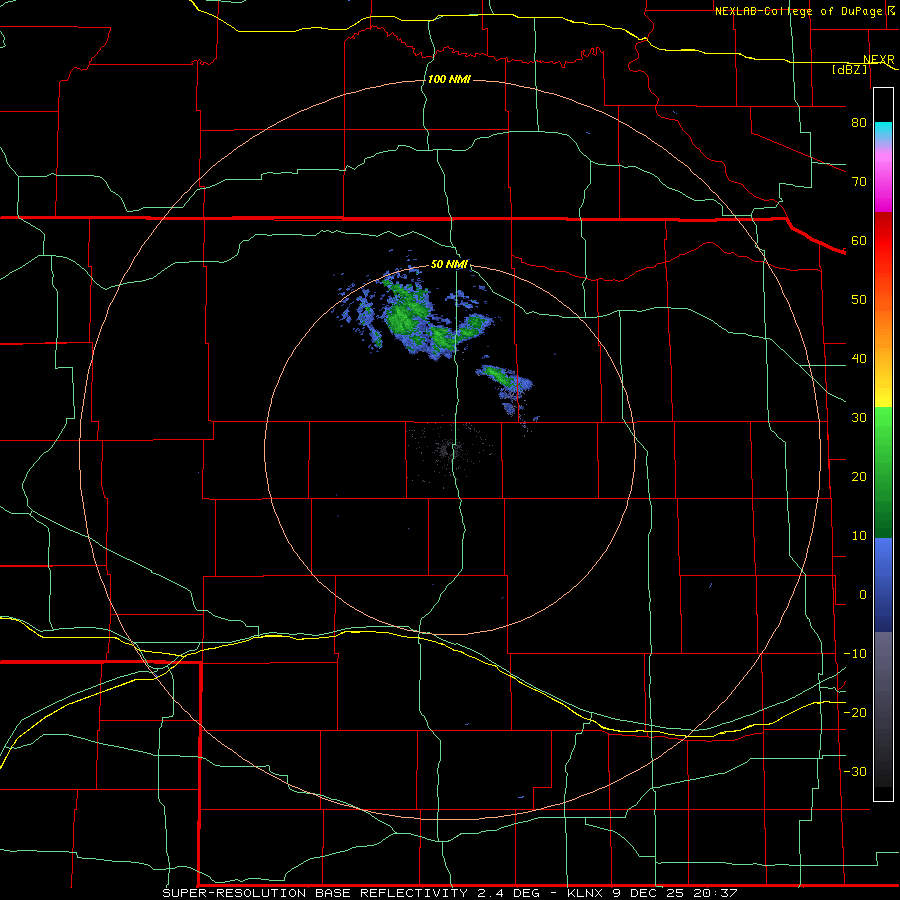The image size is (900, 900).
Task: Click the NEXLAB-College of DuPage watermark text
Action: click(798, 11)
